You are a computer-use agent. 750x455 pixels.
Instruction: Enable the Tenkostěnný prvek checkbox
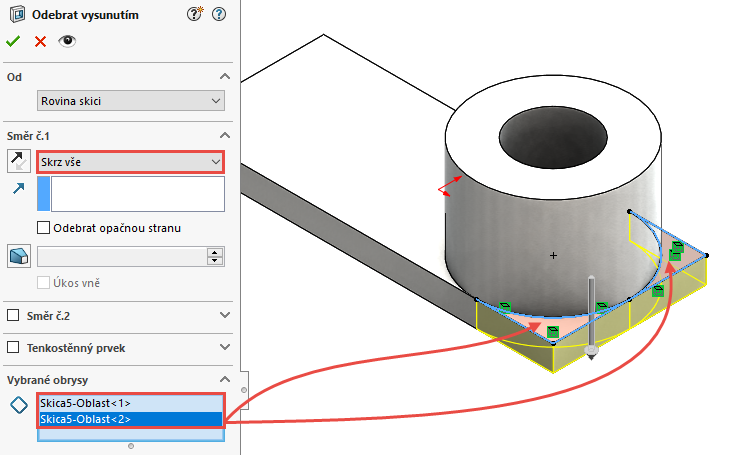coord(13,347)
